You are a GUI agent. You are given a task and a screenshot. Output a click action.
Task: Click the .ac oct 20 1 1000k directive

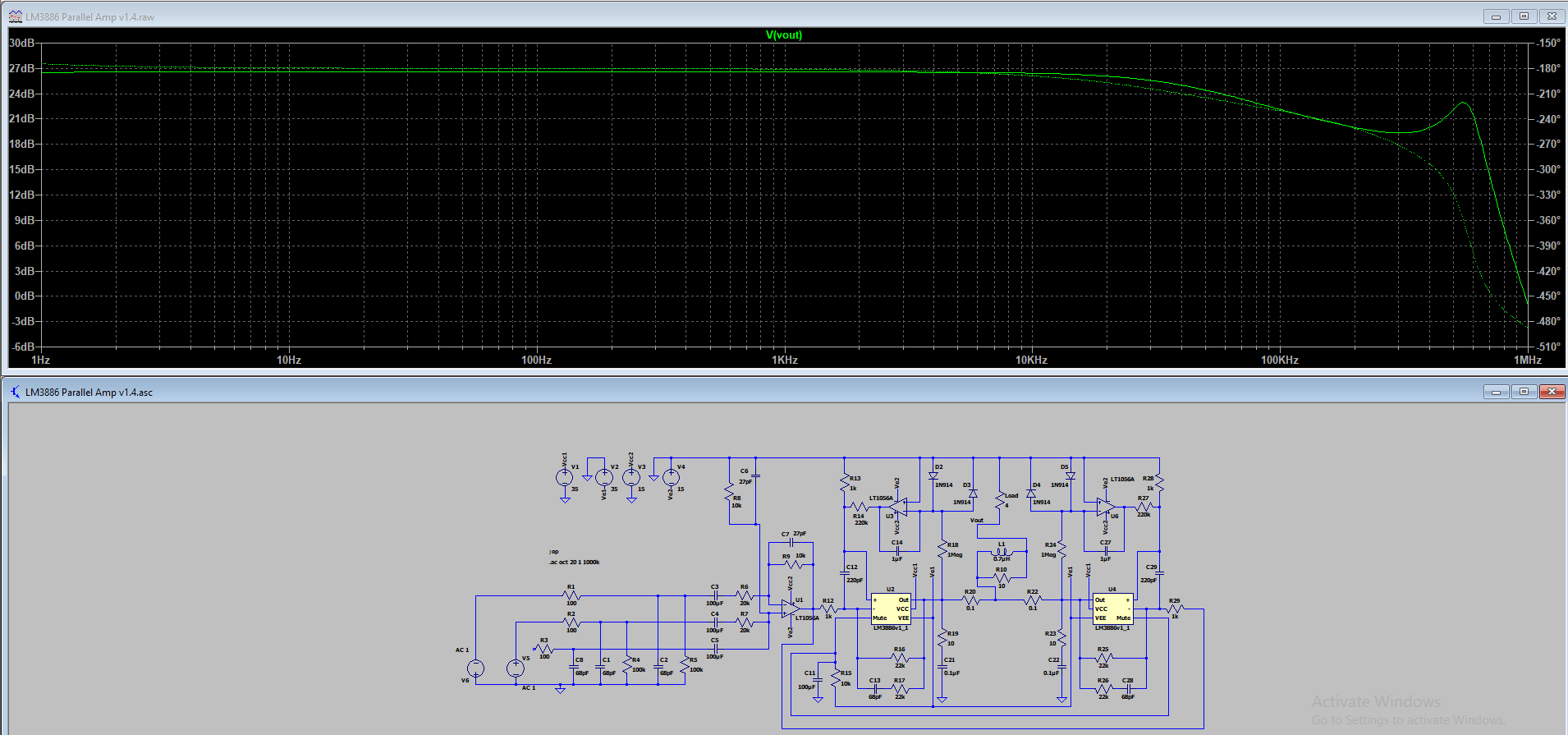575,563
